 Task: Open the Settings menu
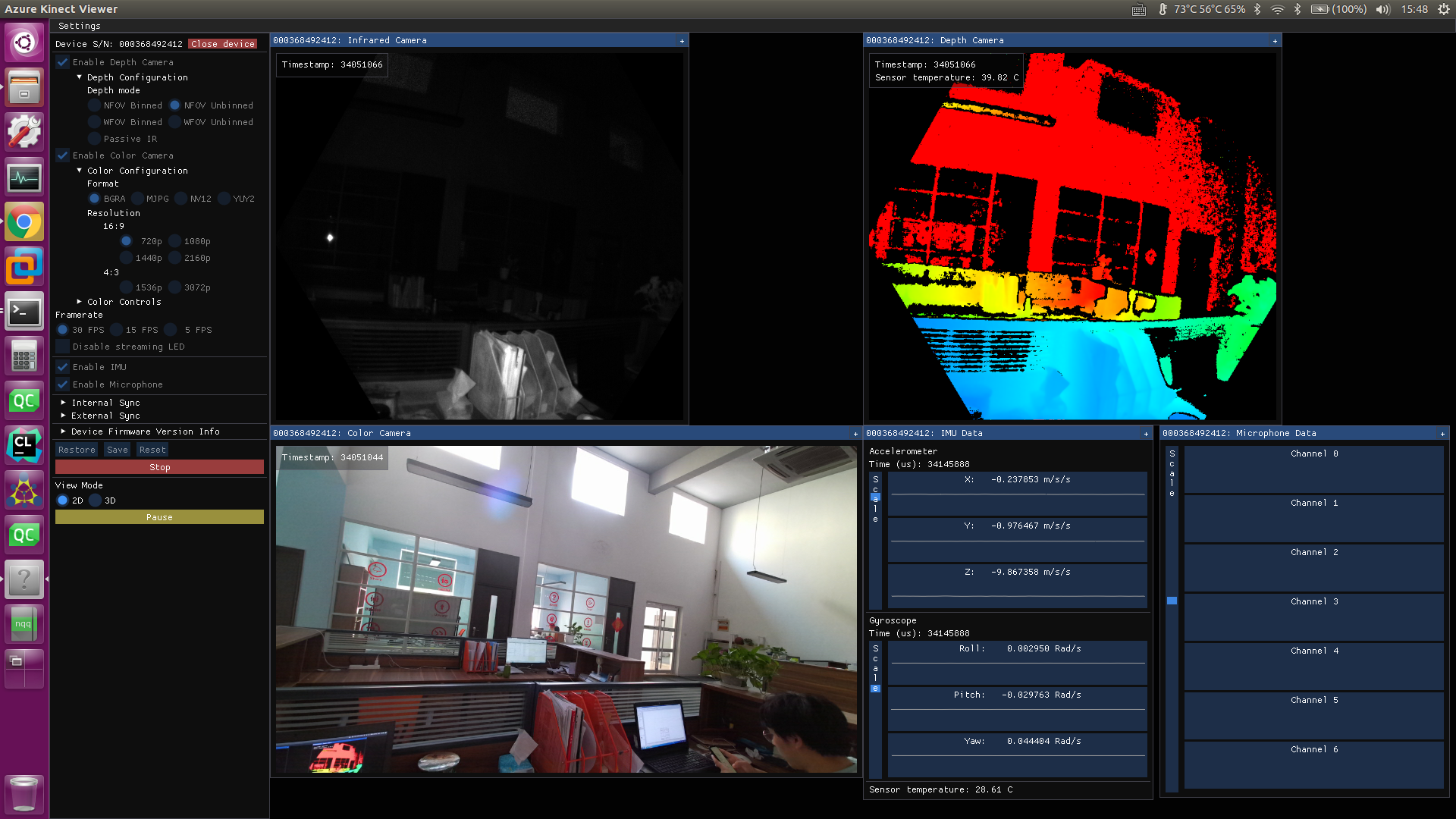pos(80,25)
